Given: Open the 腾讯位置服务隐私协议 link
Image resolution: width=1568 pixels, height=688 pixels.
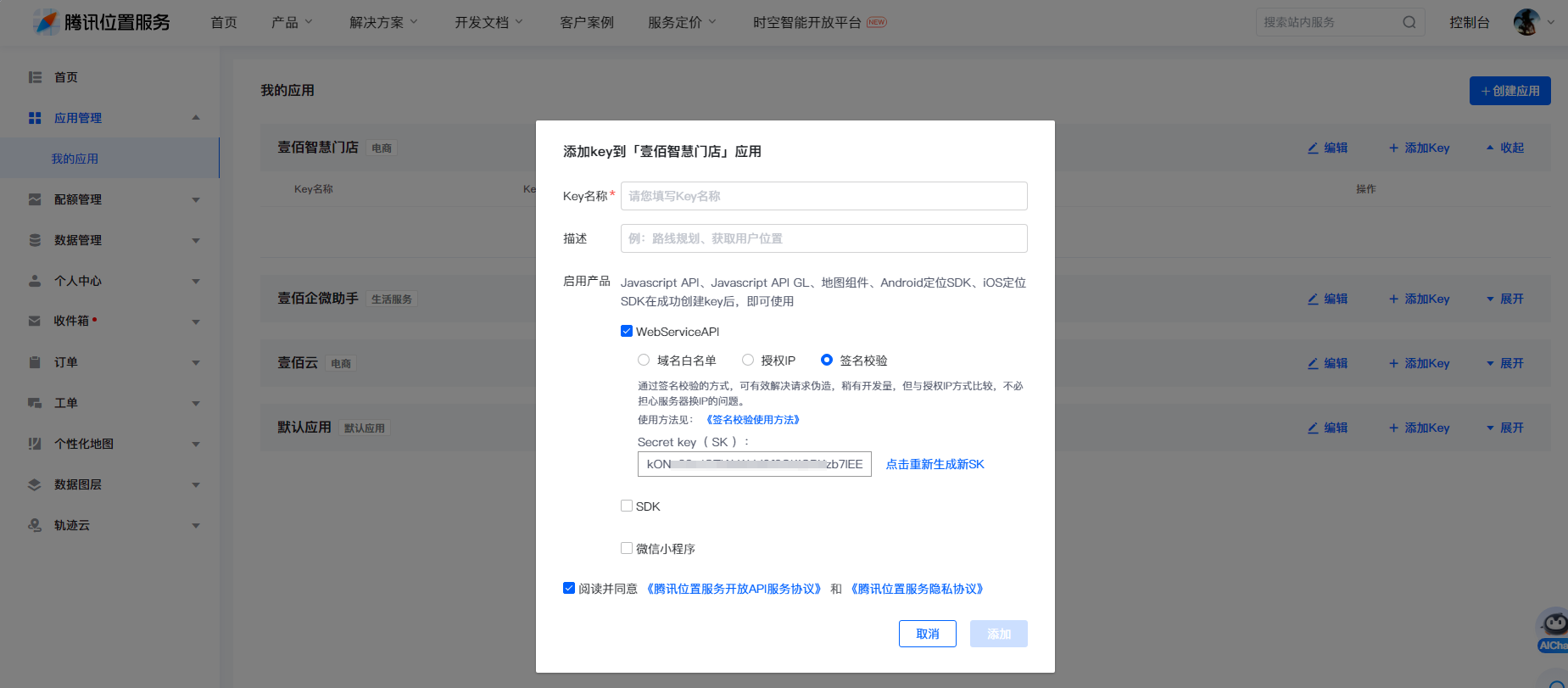Looking at the screenshot, I should [918, 589].
